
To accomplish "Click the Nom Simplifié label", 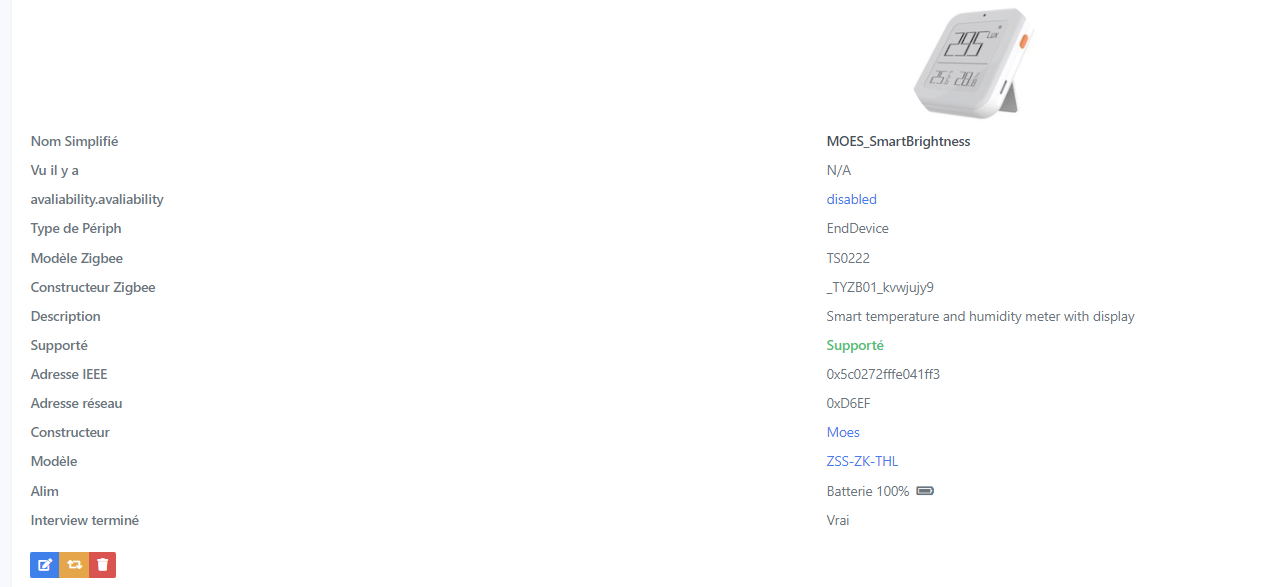I will pos(74,141).
